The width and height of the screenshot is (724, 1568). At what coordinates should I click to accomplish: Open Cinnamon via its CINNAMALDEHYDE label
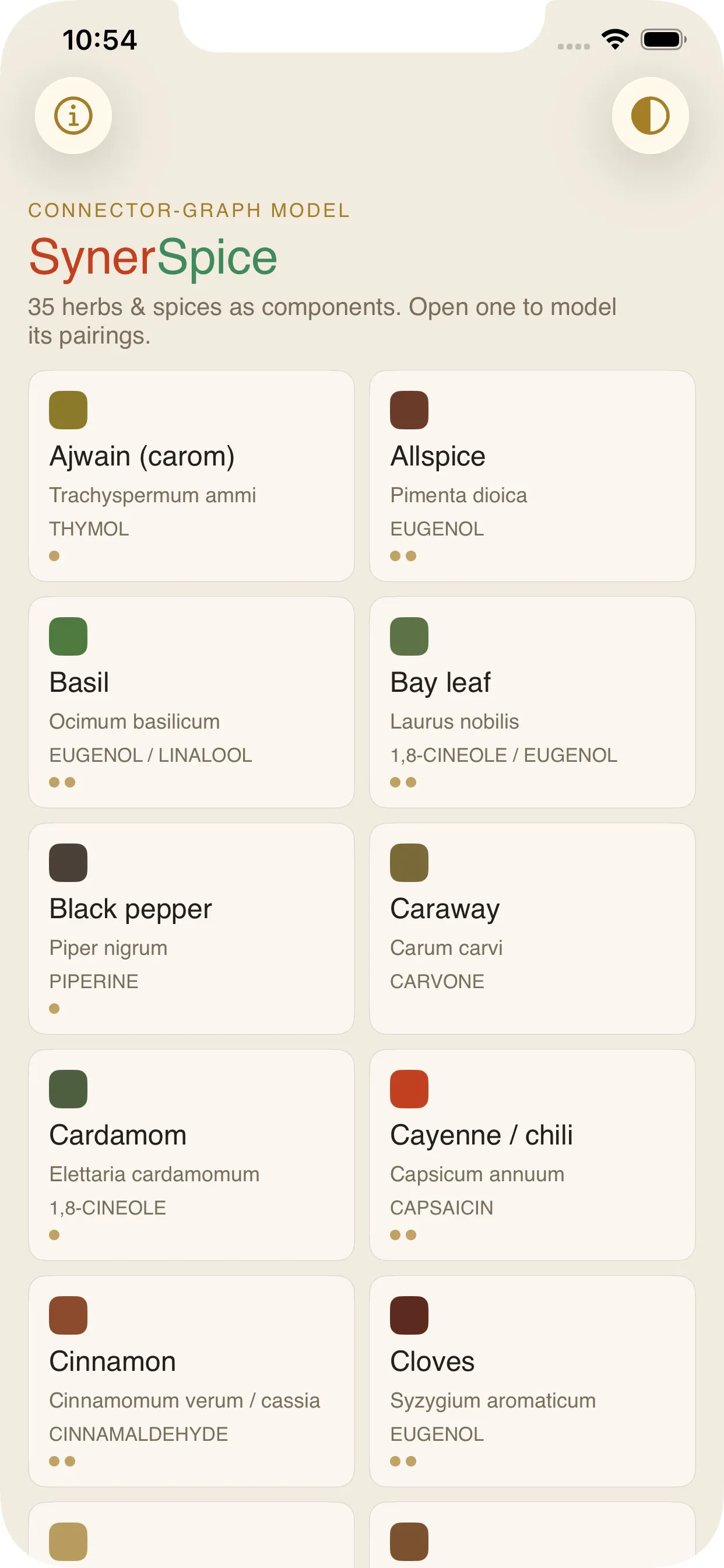[138, 1434]
